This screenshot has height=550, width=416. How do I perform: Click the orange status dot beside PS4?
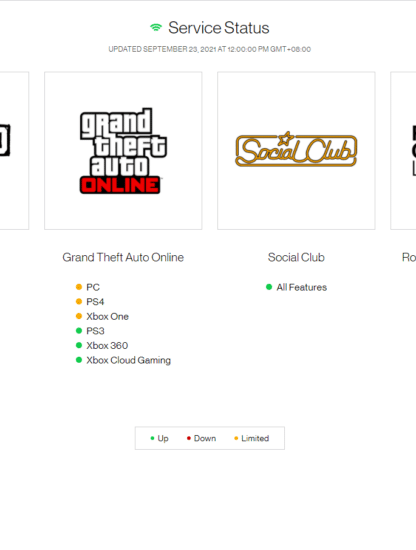pos(79,302)
